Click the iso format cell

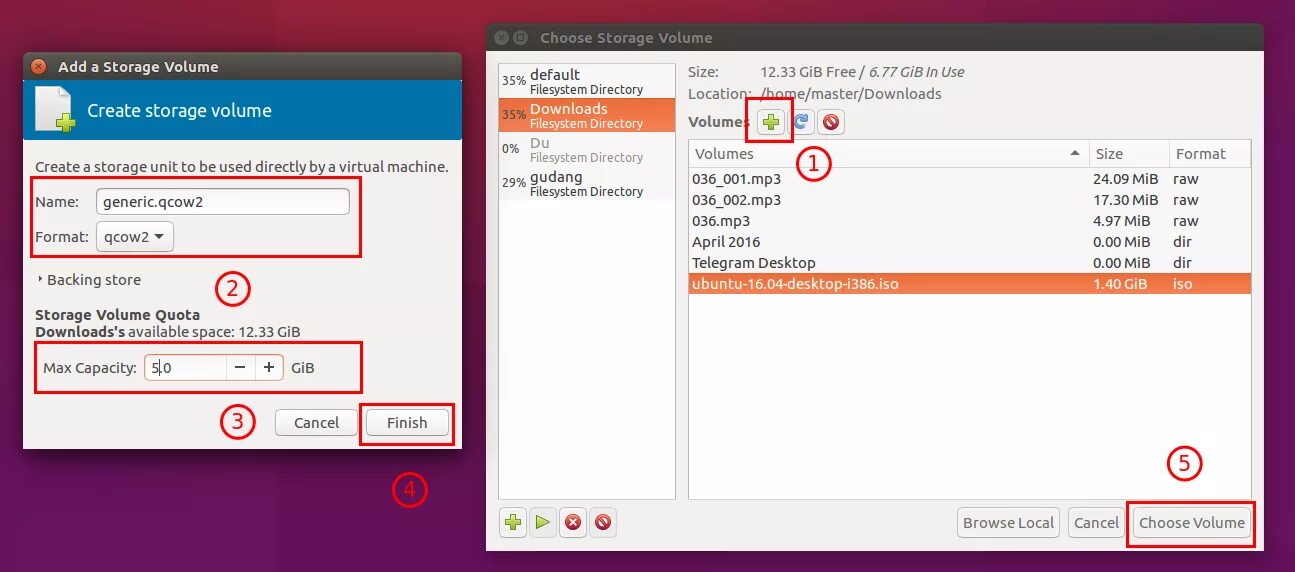point(1183,284)
